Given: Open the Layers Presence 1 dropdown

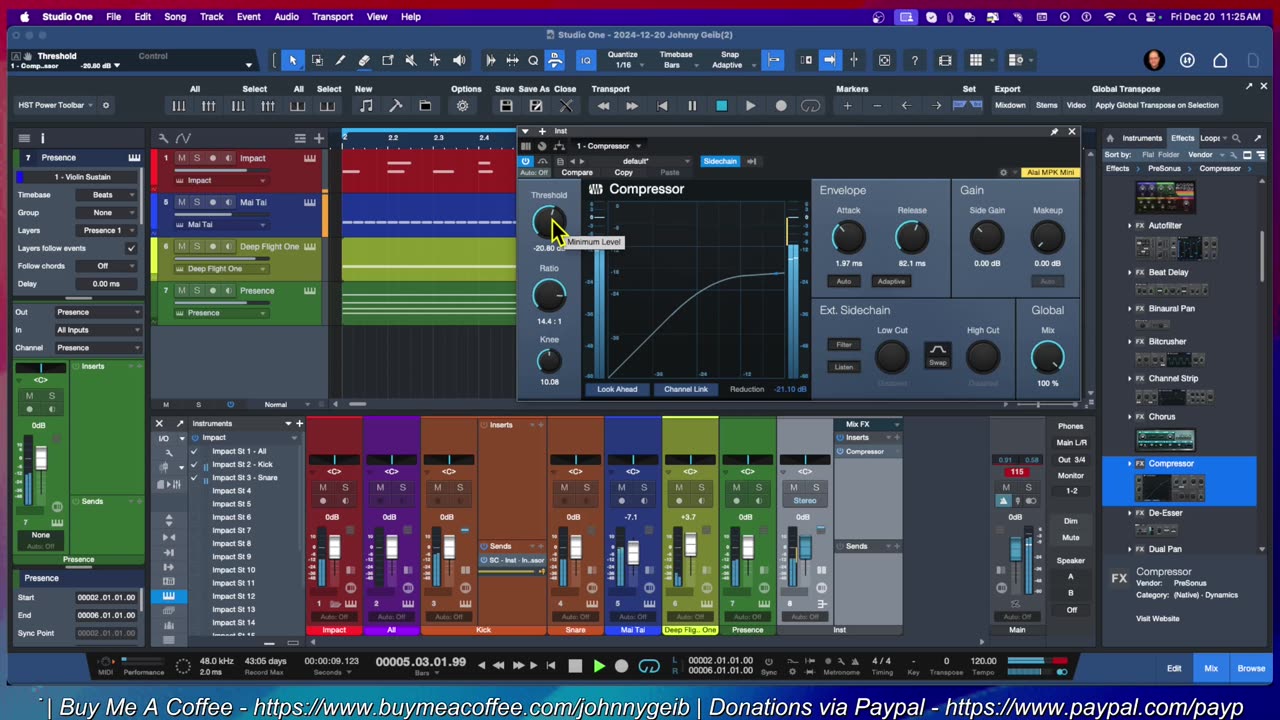Looking at the screenshot, I should (106, 230).
